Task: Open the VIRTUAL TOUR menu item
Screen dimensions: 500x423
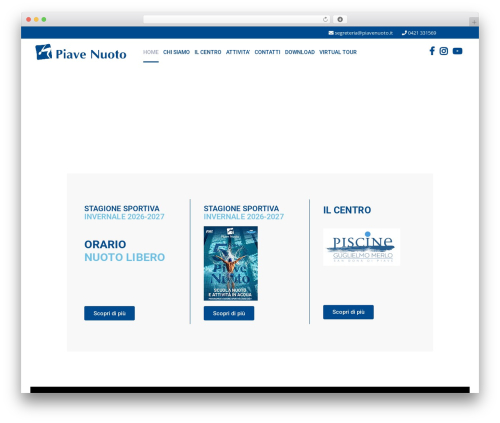Action: [338, 52]
